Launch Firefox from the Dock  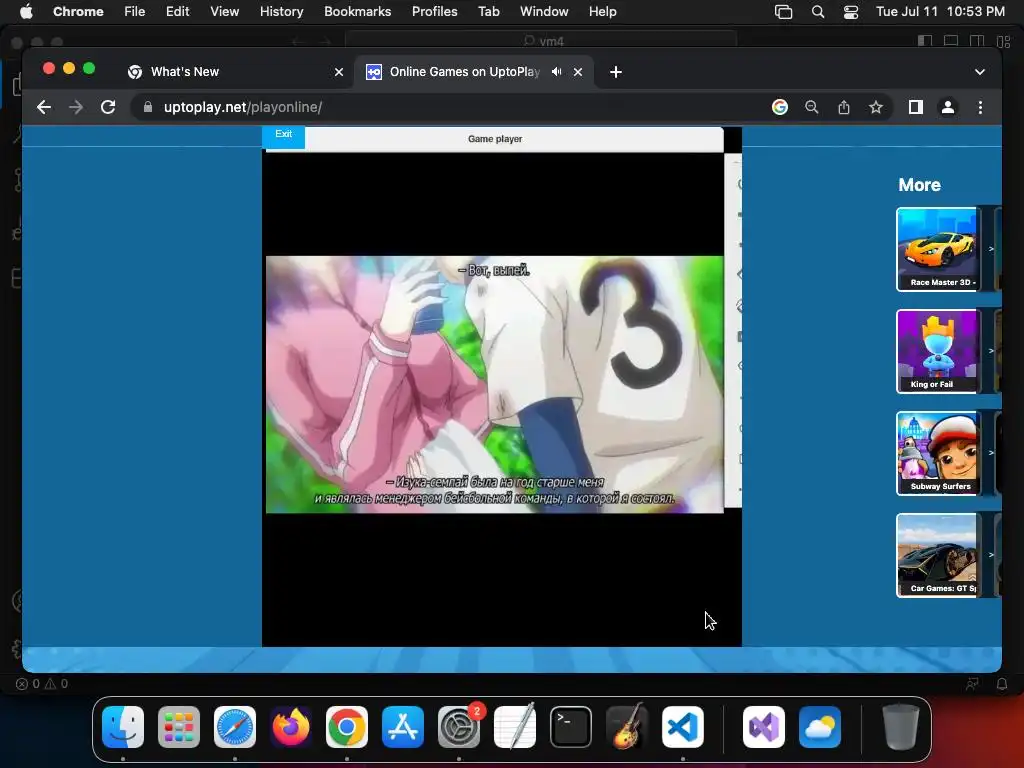291,727
